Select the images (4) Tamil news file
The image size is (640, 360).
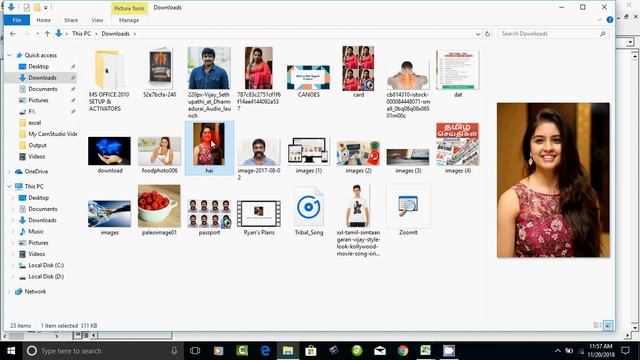pos(458,148)
